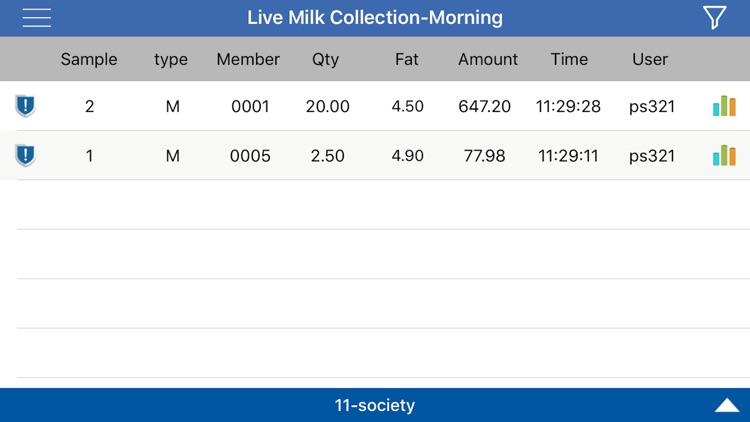Open the hamburger menu
The image size is (750, 422).
[x=36, y=18]
